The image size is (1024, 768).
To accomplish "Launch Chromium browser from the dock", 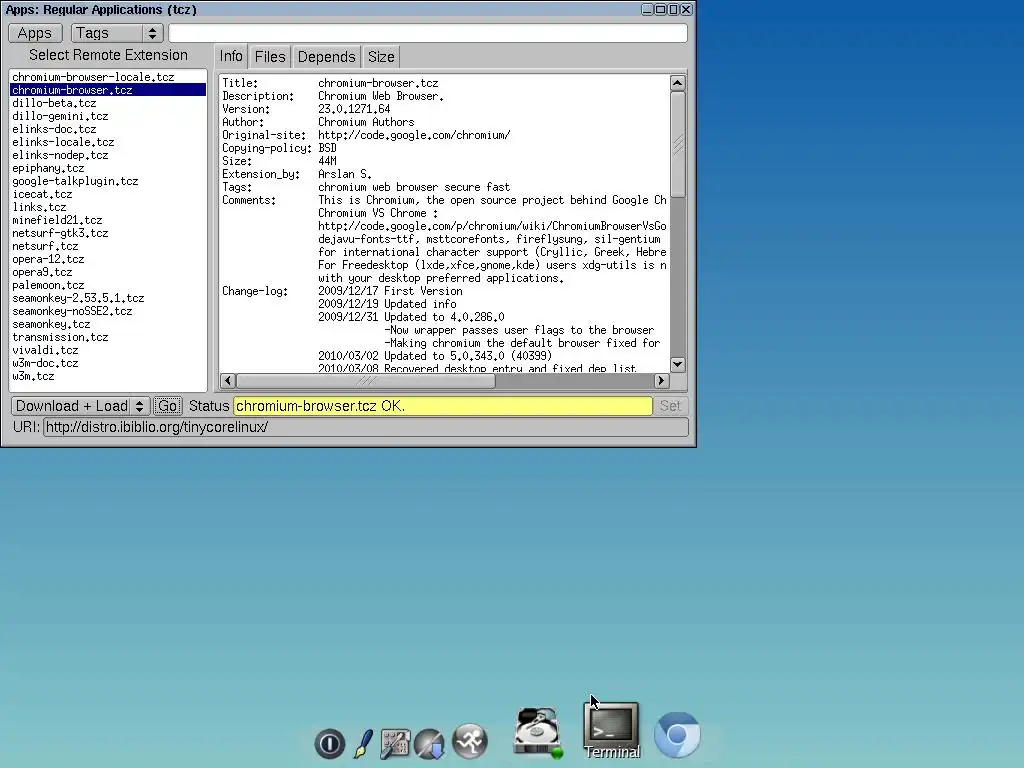I will 677,735.
